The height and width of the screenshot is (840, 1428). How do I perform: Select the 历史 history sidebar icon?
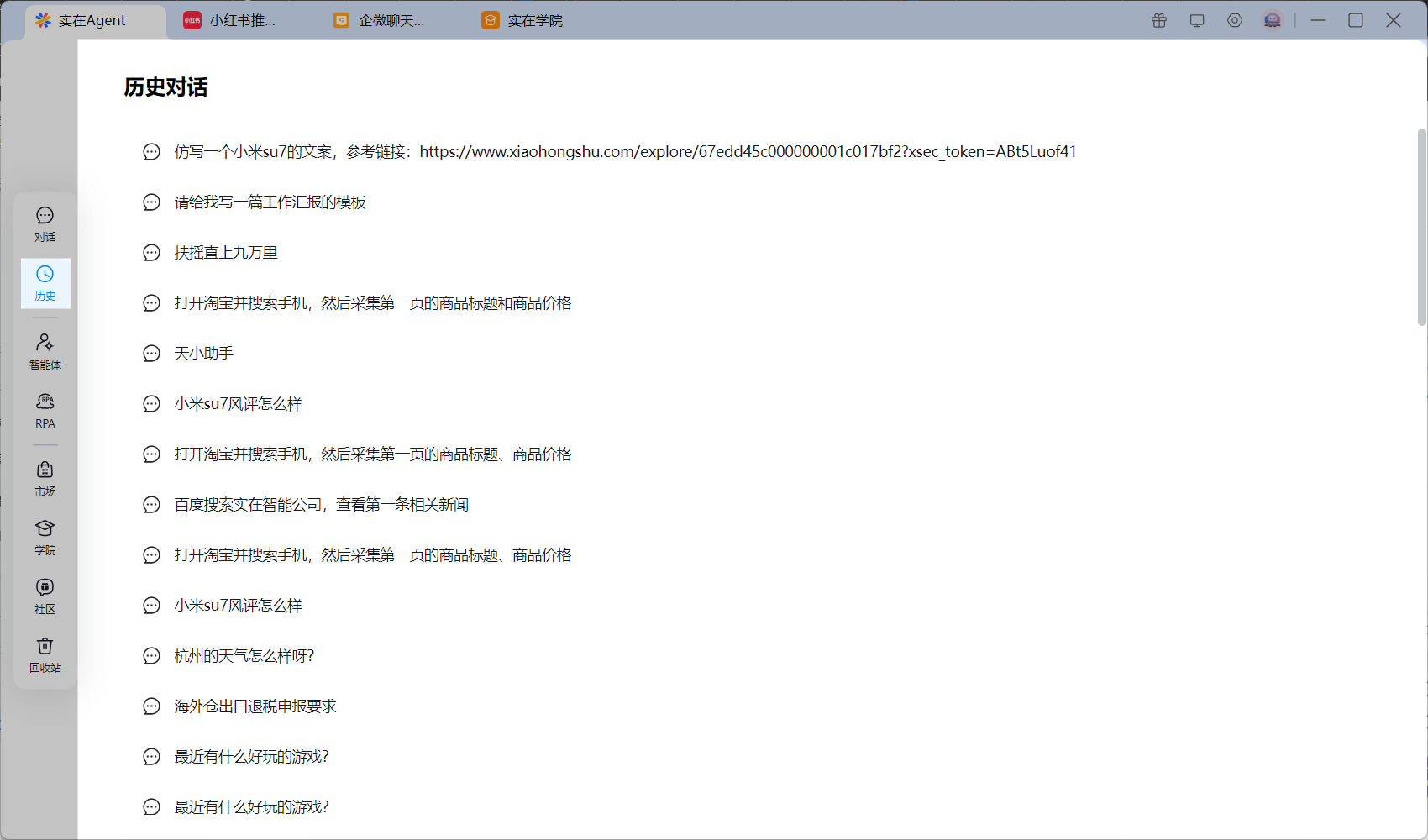[x=45, y=284]
